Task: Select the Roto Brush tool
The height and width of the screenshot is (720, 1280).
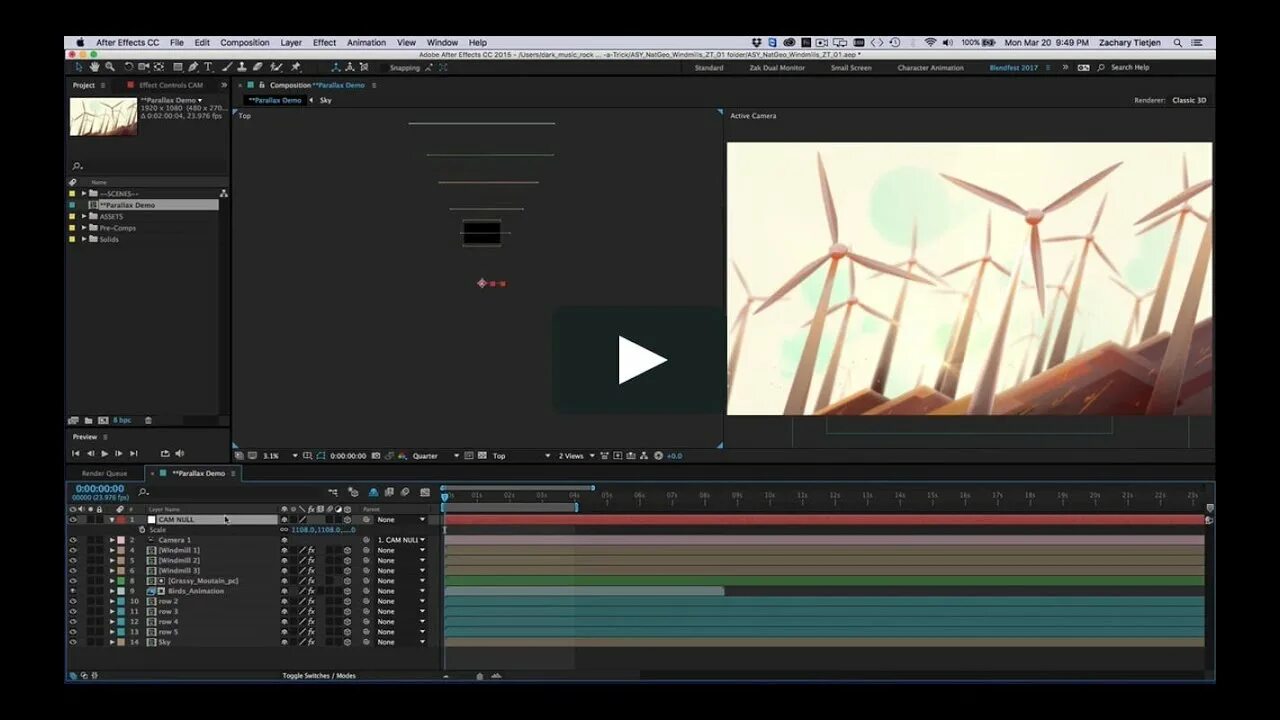Action: coord(277,67)
